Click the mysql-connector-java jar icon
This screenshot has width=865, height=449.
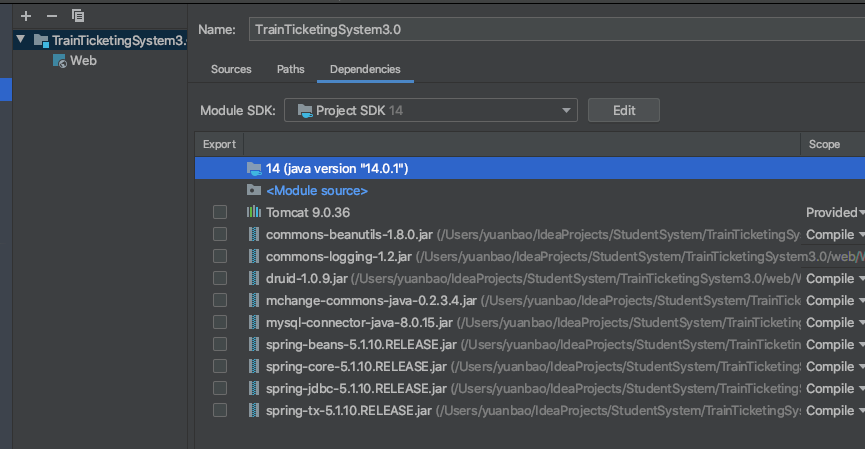254,323
